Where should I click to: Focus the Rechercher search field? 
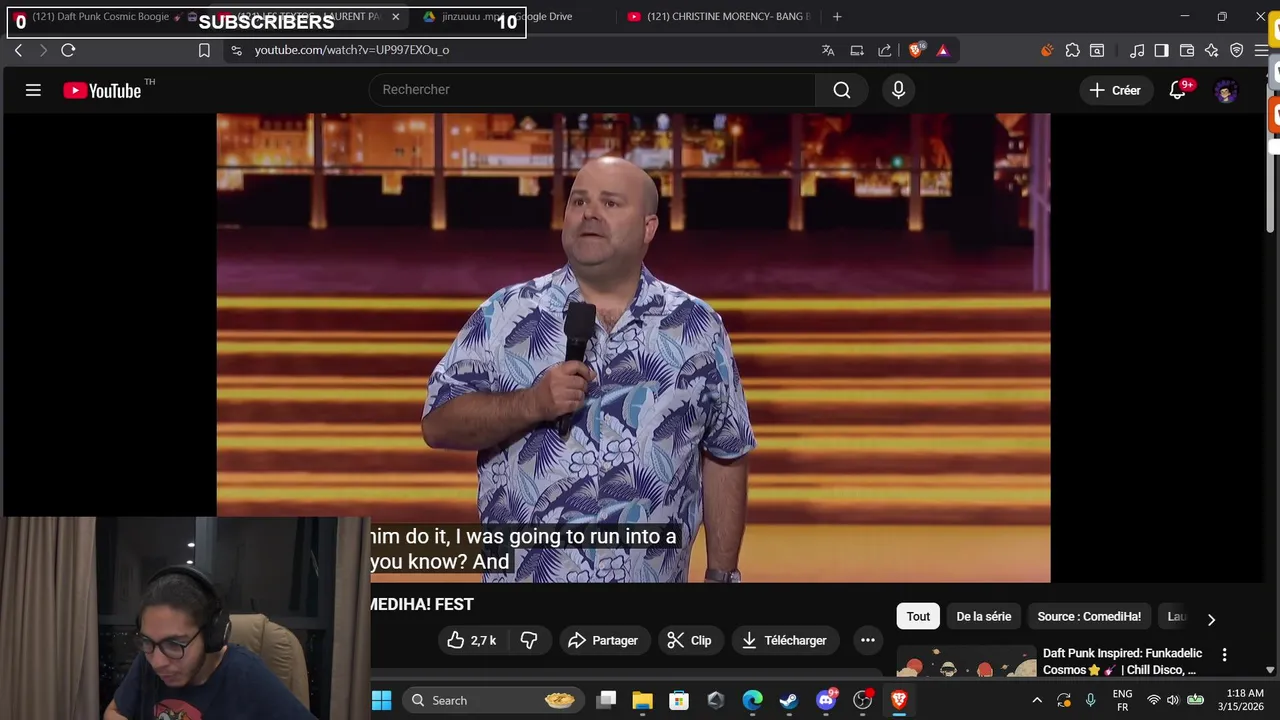(592, 90)
